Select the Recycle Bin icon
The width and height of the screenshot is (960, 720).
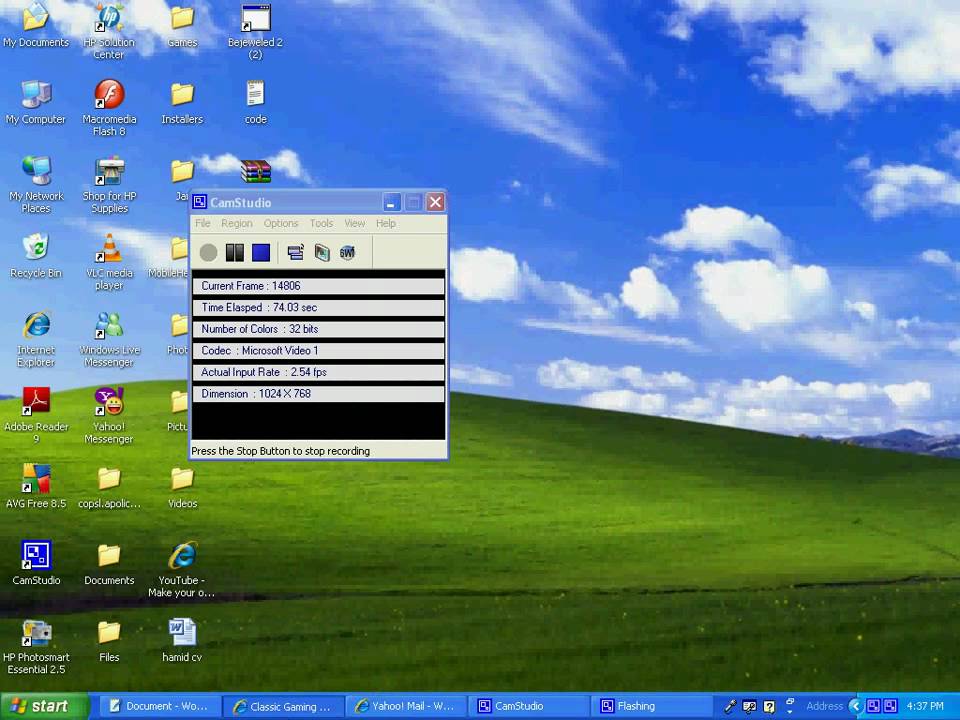pyautogui.click(x=36, y=255)
